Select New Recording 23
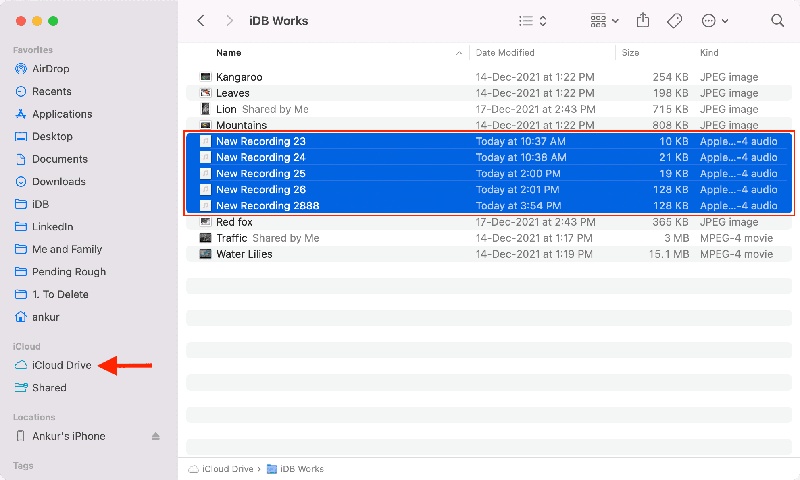Image resolution: width=800 pixels, height=480 pixels. pos(489,141)
